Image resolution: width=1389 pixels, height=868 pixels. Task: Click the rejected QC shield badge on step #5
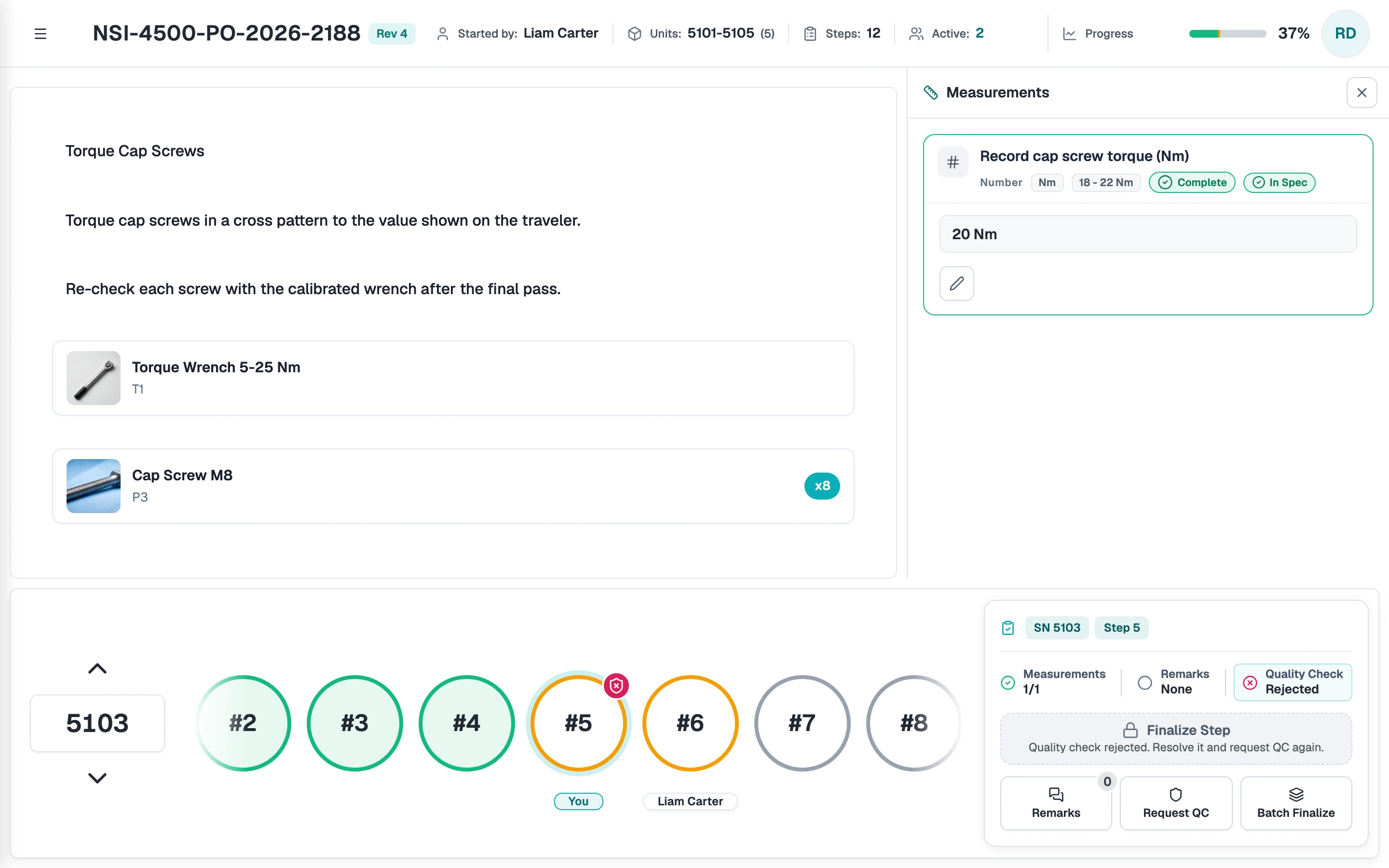[616, 685]
